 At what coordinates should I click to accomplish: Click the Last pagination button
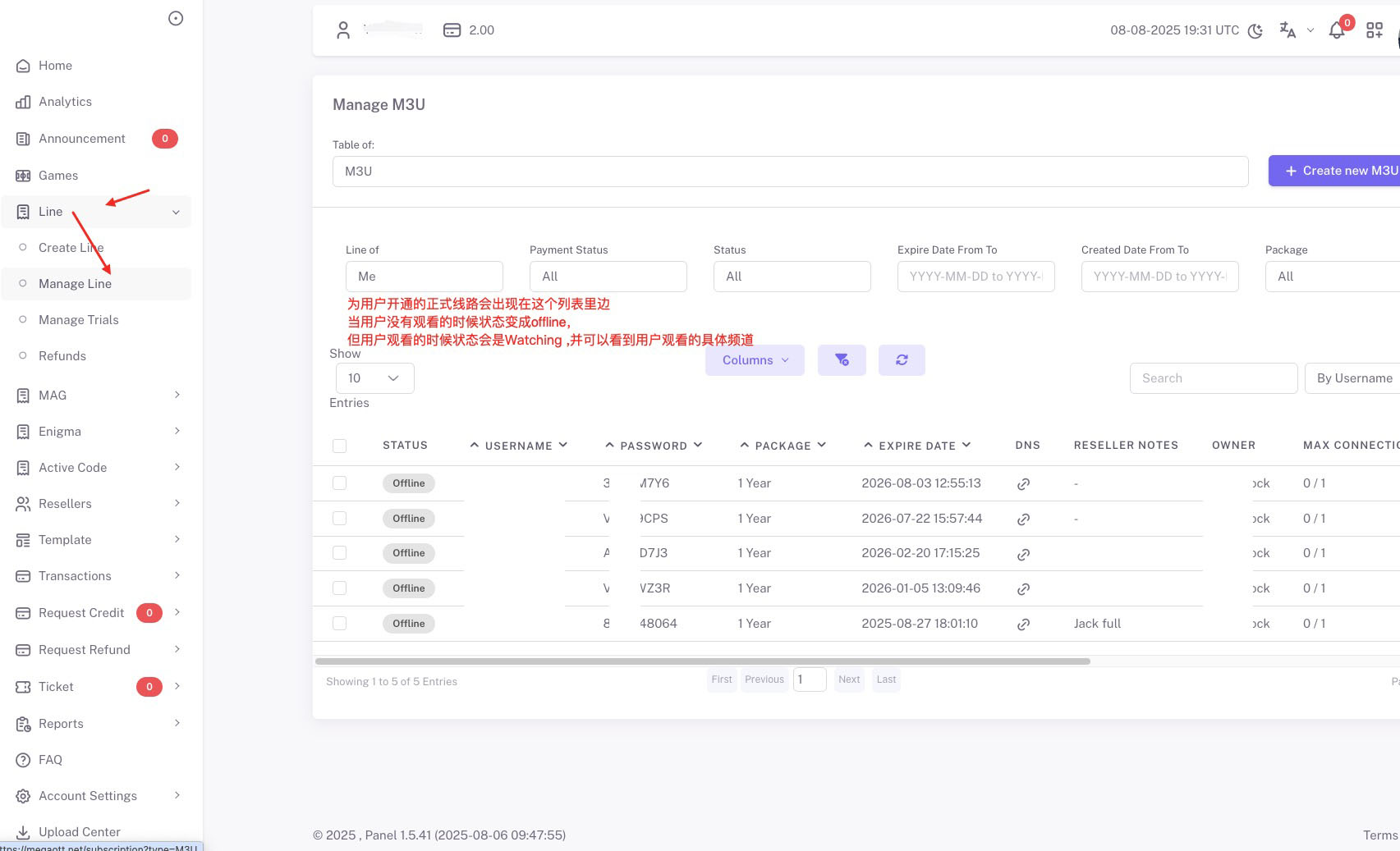click(886, 679)
